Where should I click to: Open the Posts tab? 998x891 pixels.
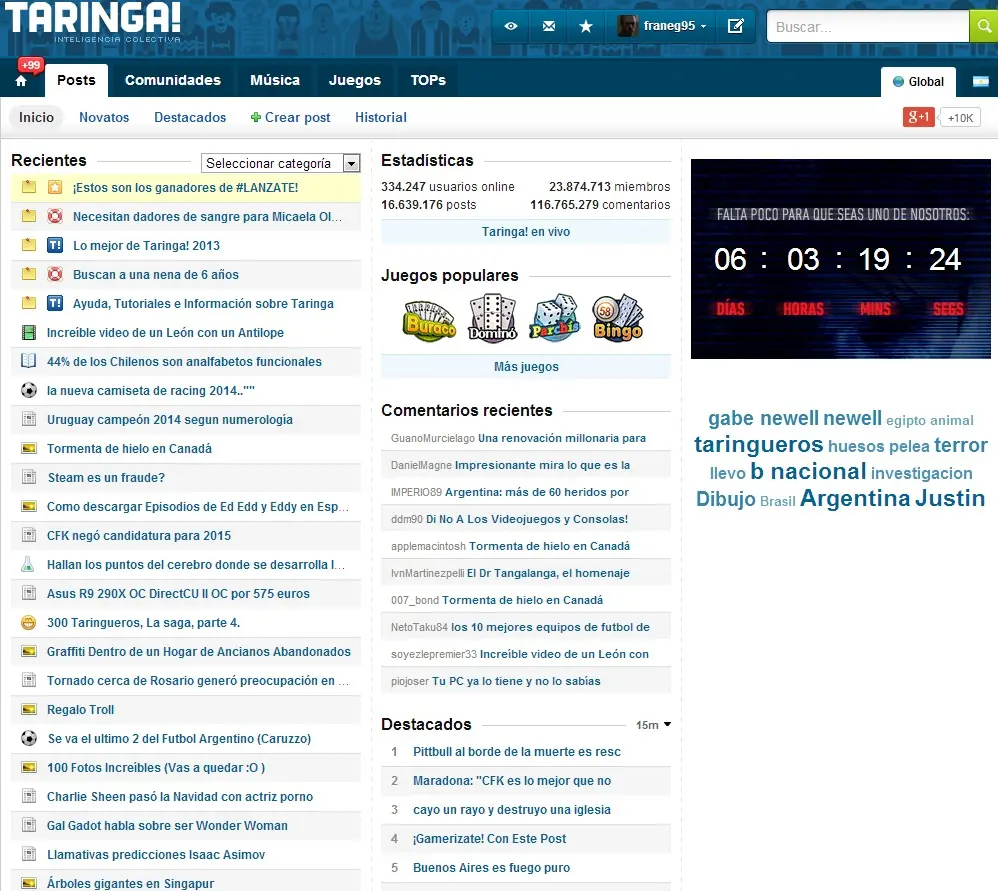76,80
